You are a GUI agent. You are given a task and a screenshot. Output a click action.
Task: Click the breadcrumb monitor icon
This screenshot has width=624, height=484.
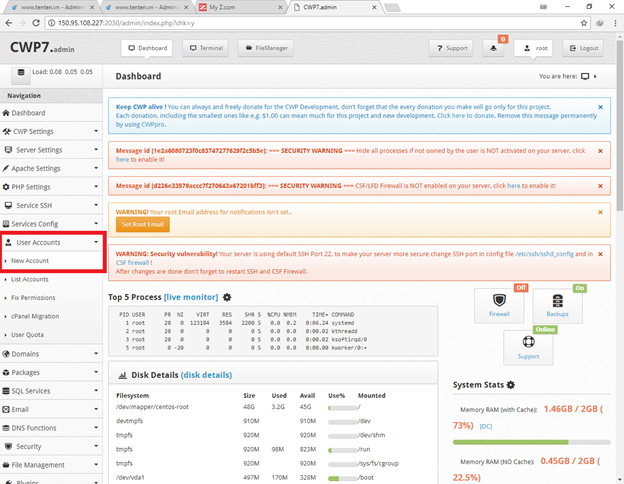click(585, 76)
